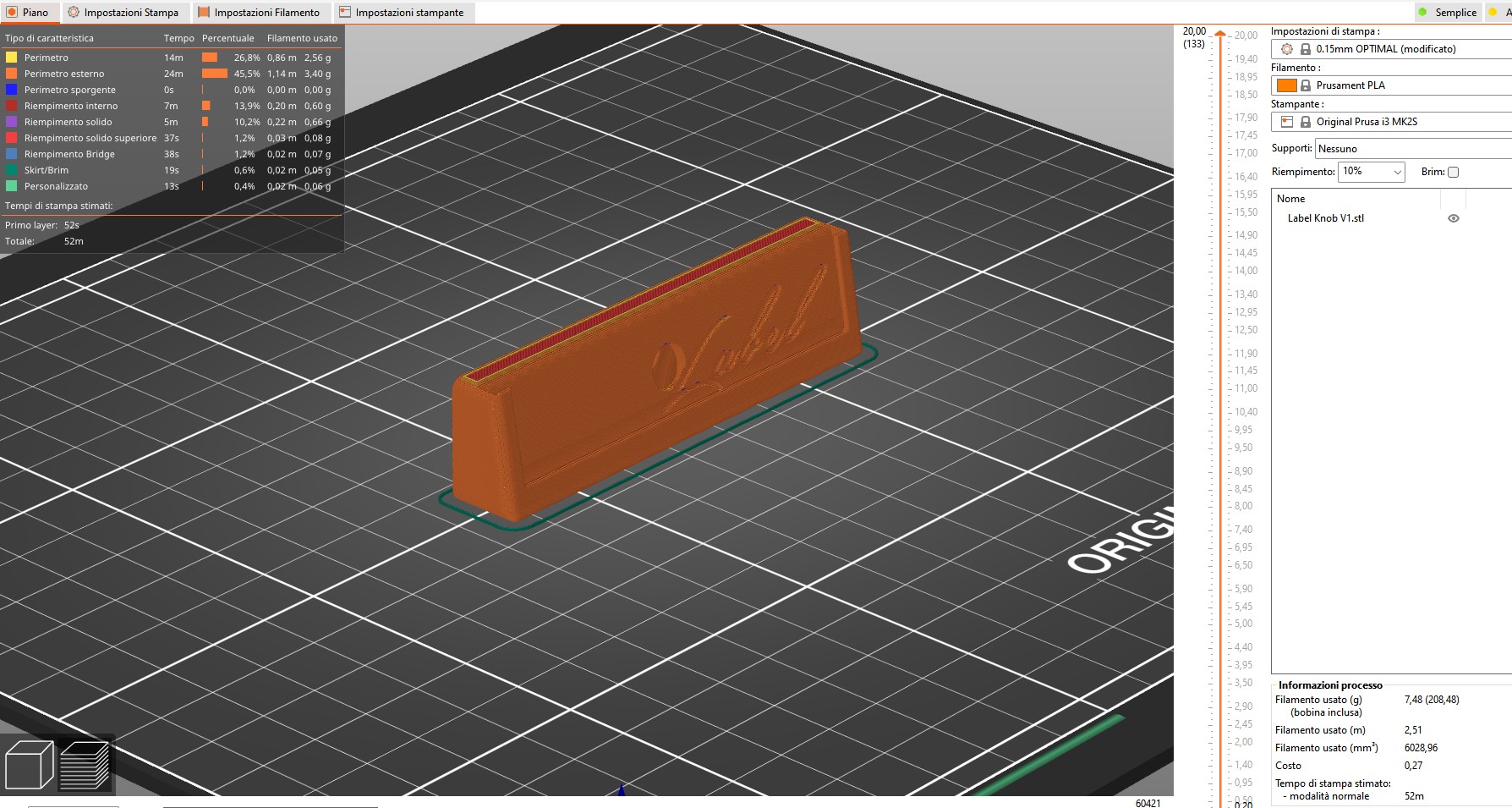The height and width of the screenshot is (808, 1512).
Task: Open the Riempimento 10% dropdown
Action: 1372,172
